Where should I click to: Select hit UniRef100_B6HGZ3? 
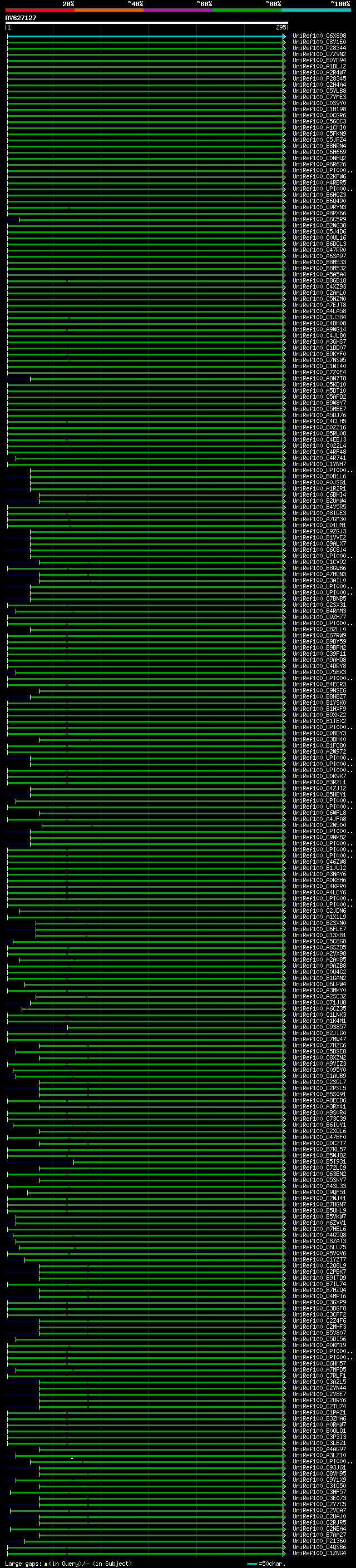(319, 195)
